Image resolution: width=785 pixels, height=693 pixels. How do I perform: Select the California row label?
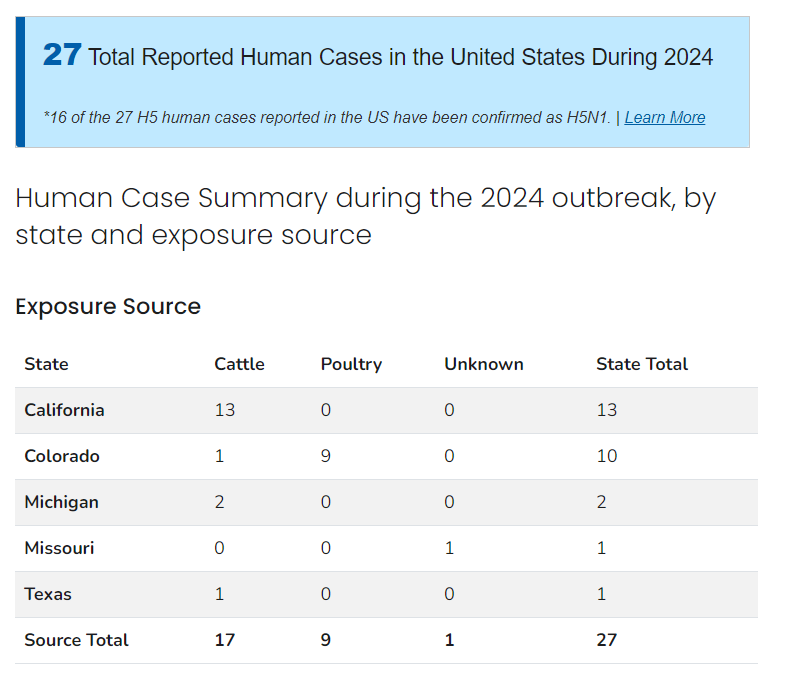(x=64, y=410)
